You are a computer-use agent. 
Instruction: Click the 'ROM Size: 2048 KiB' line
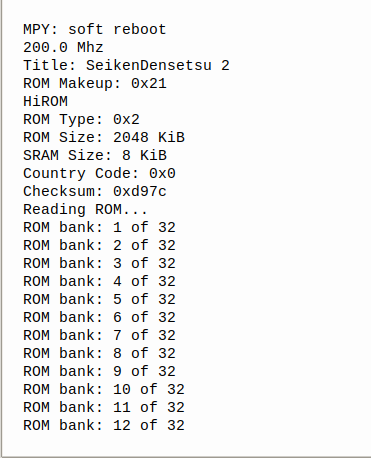click(x=104, y=137)
